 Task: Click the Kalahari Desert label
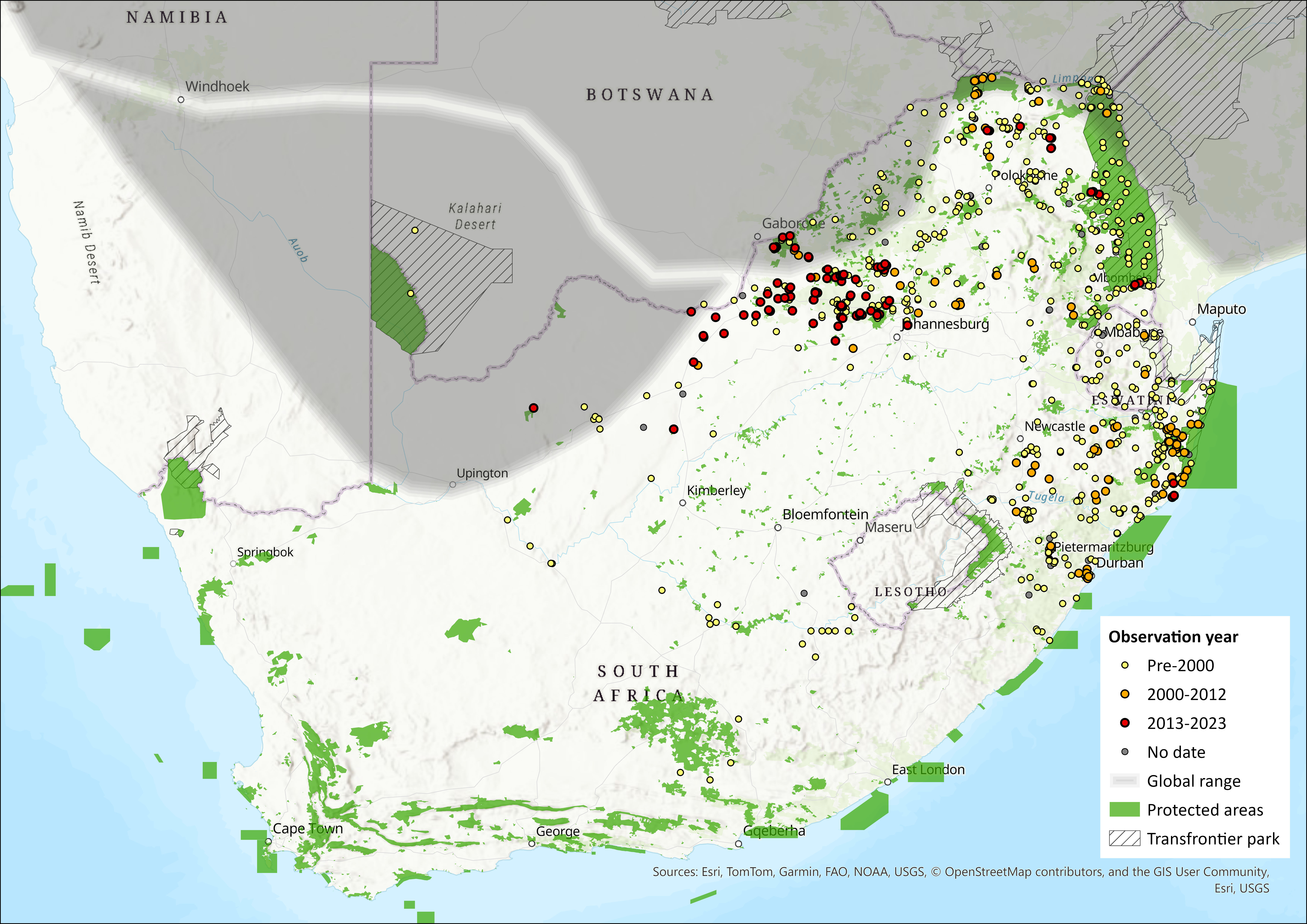click(x=475, y=216)
